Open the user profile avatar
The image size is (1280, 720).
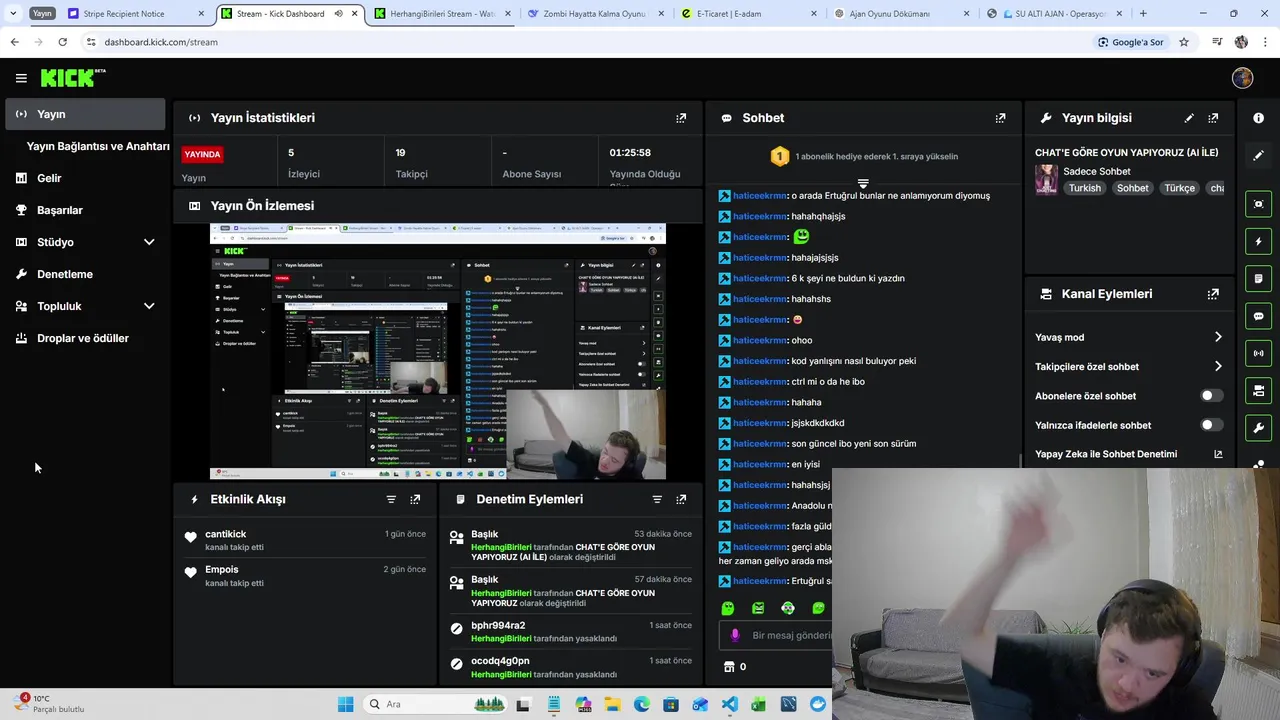[1242, 78]
